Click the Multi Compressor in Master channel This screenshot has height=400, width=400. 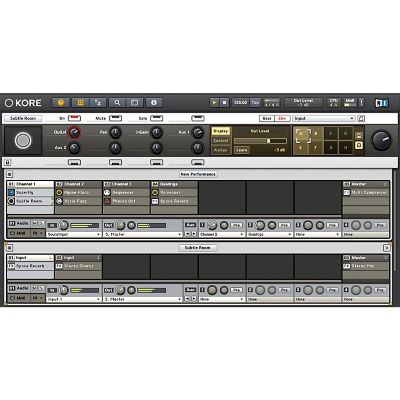coord(366,193)
